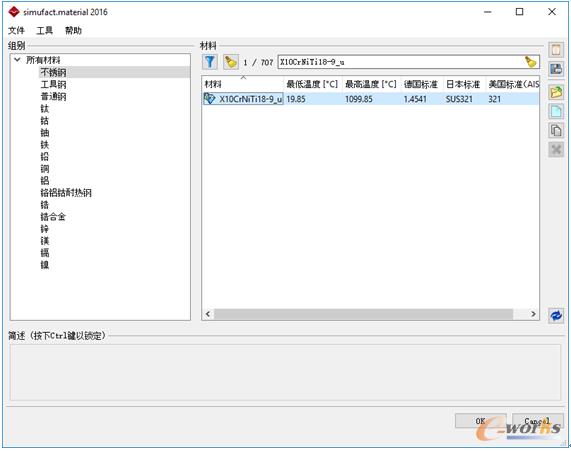Select the X10CrNiTi18-9_u material row

click(371, 99)
